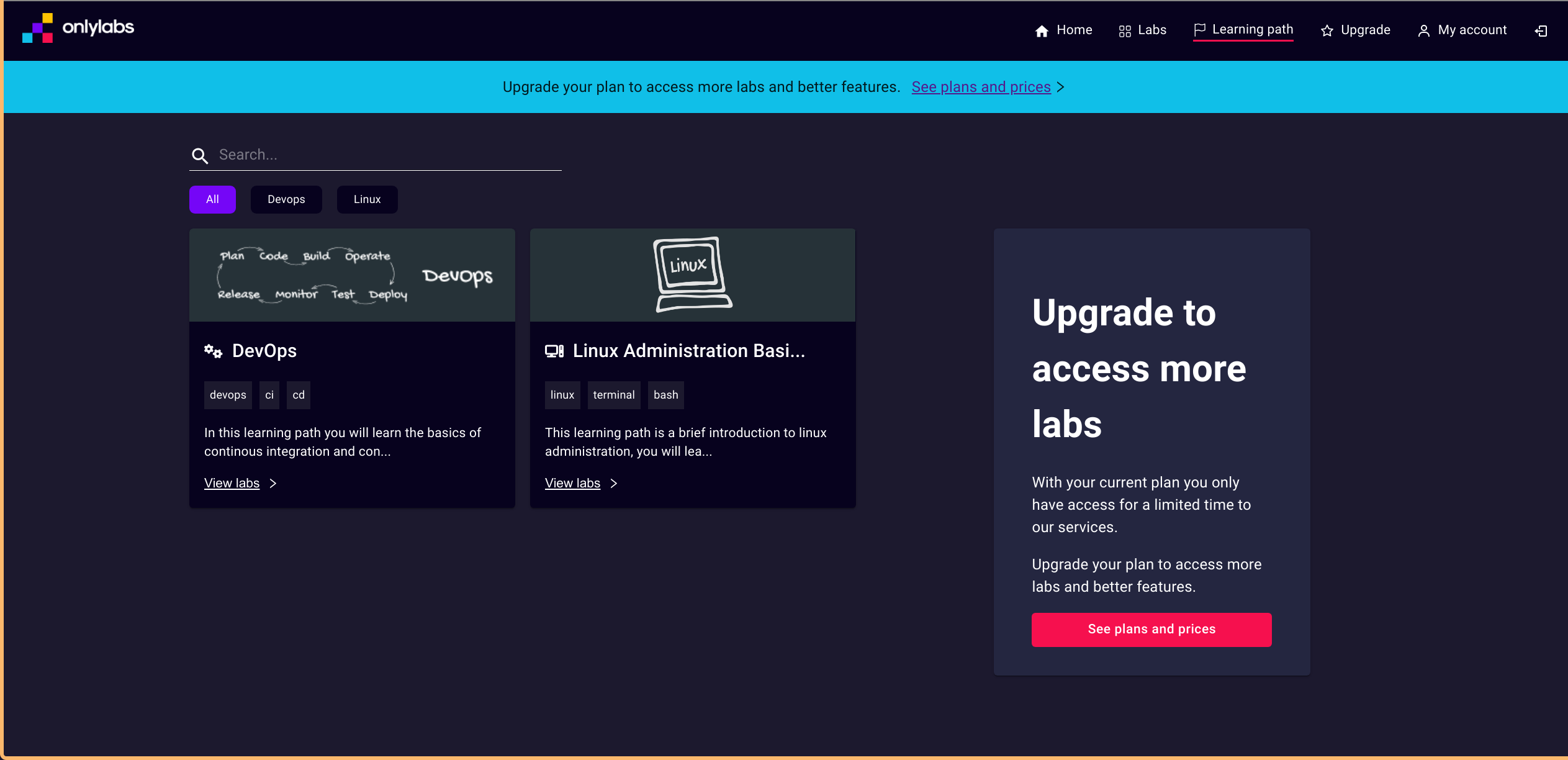Image resolution: width=1568 pixels, height=760 pixels.
Task: Click the Upgrade star icon
Action: [x=1327, y=31]
